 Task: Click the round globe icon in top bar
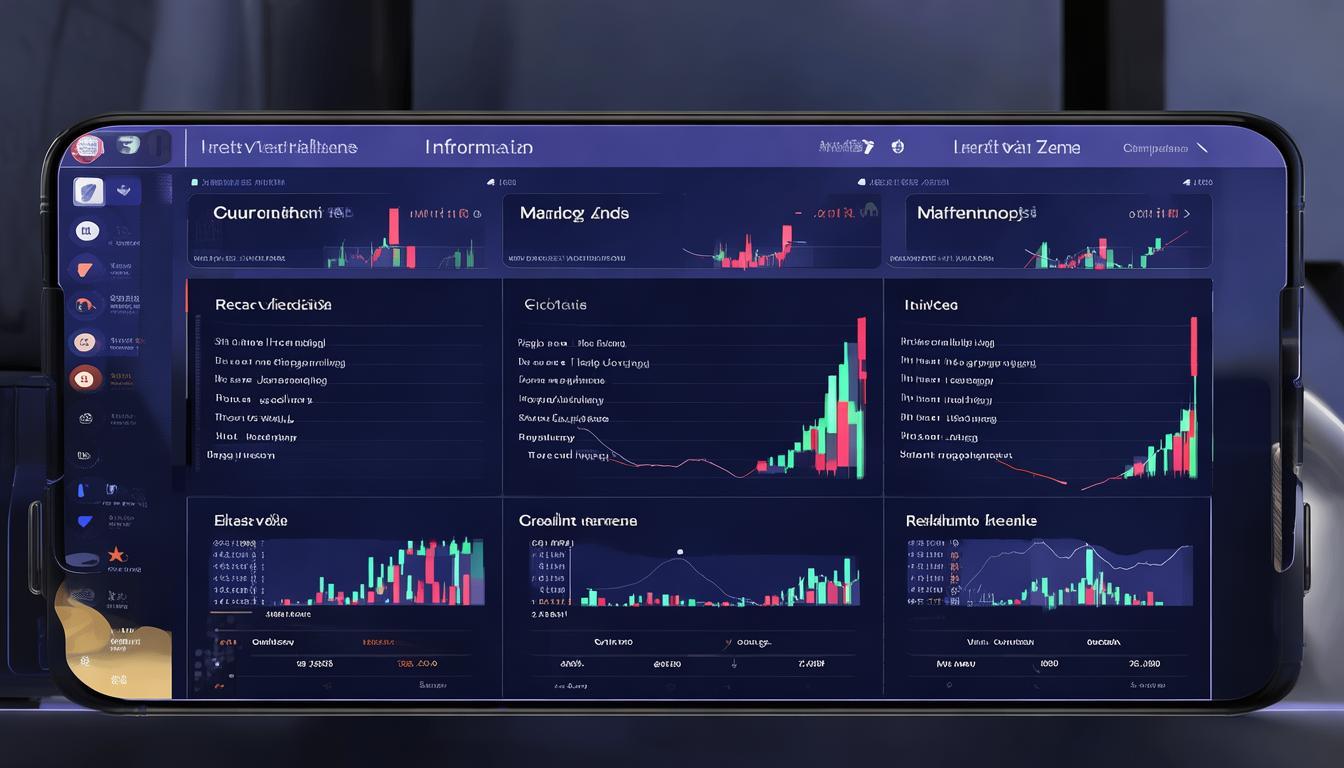pos(897,147)
